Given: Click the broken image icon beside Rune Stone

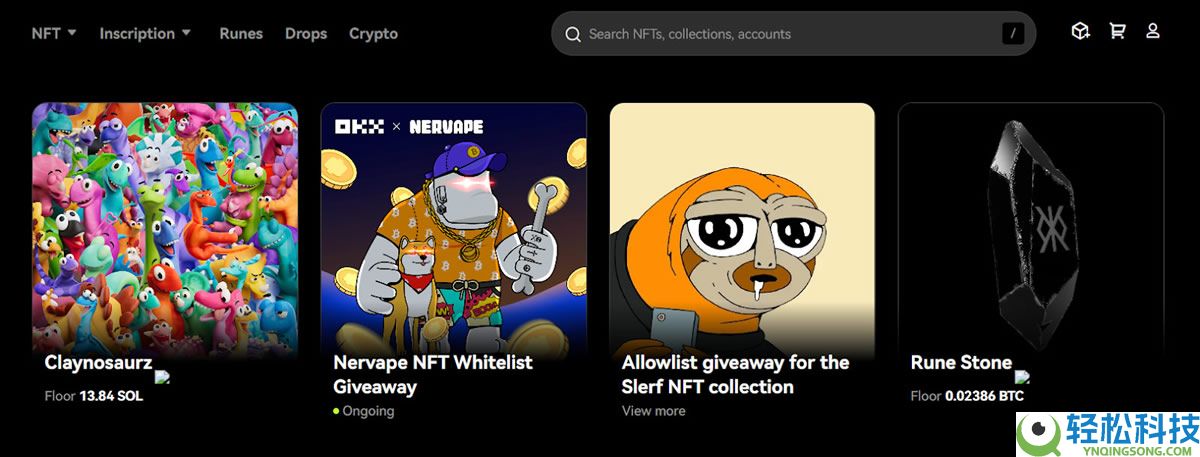Looking at the screenshot, I should click(x=1022, y=377).
